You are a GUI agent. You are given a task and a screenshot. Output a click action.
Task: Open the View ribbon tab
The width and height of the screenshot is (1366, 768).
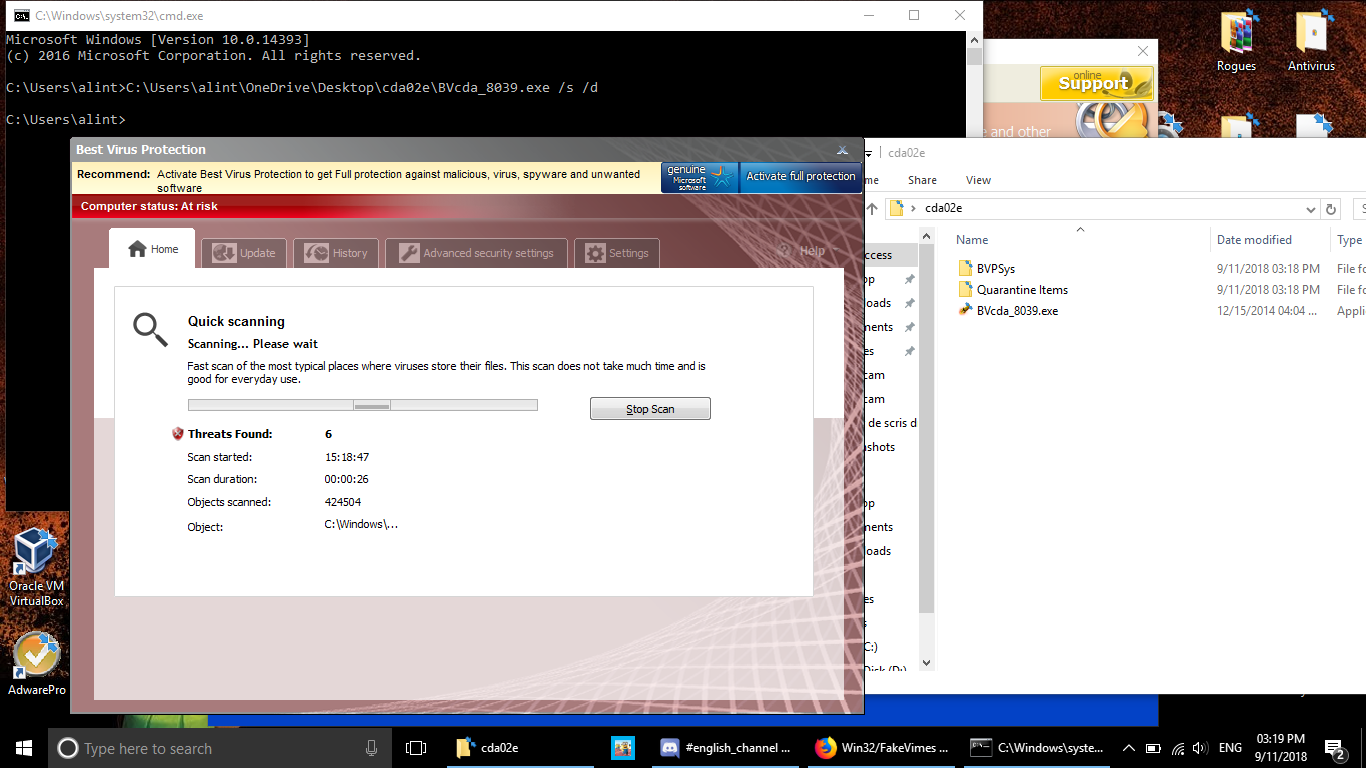tap(978, 180)
